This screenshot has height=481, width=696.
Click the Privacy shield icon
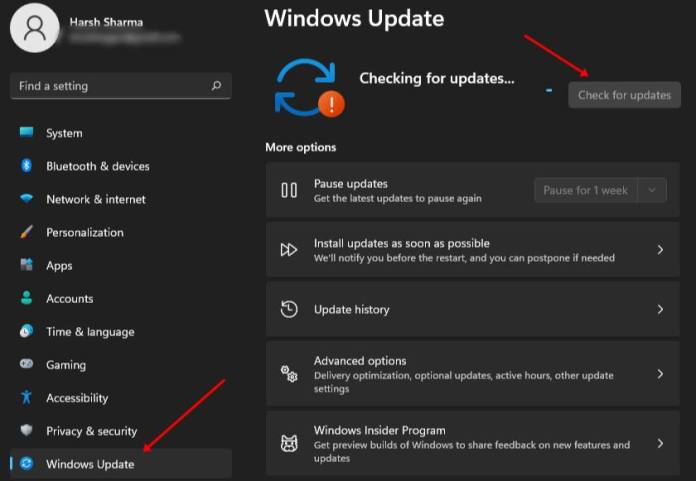pyautogui.click(x=26, y=430)
